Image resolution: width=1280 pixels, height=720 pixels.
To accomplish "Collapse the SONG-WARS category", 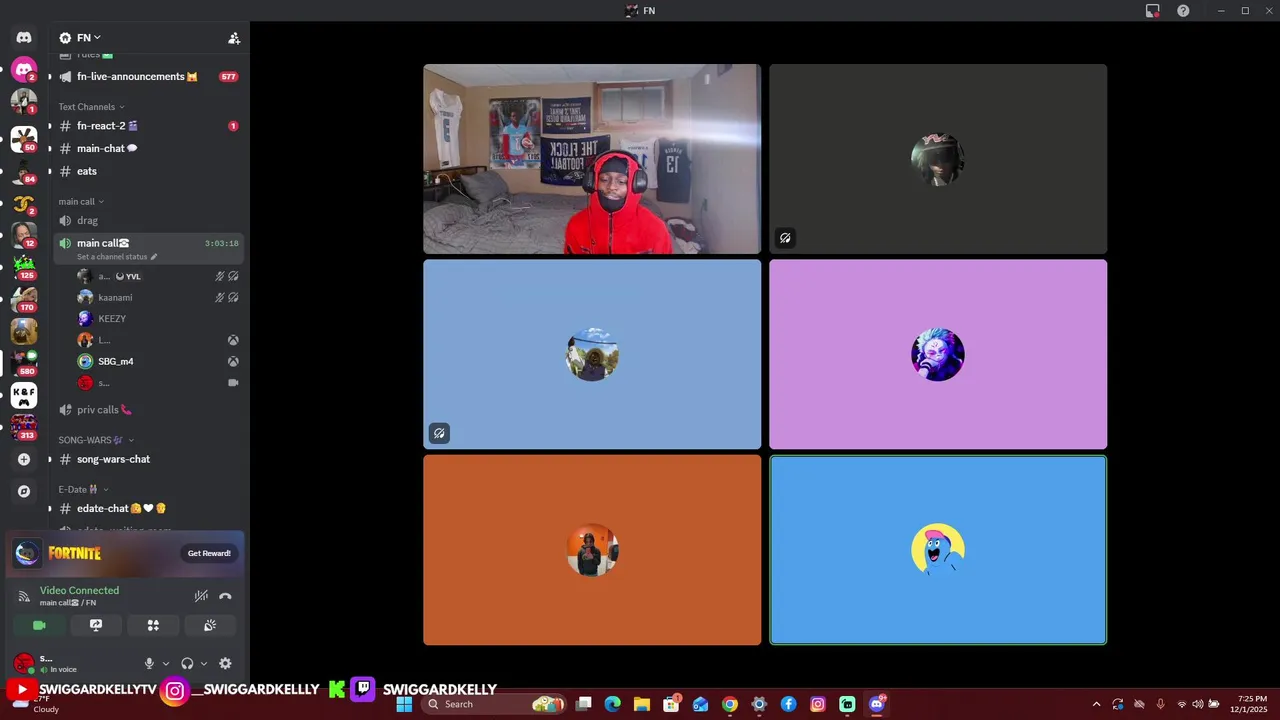I will point(96,440).
